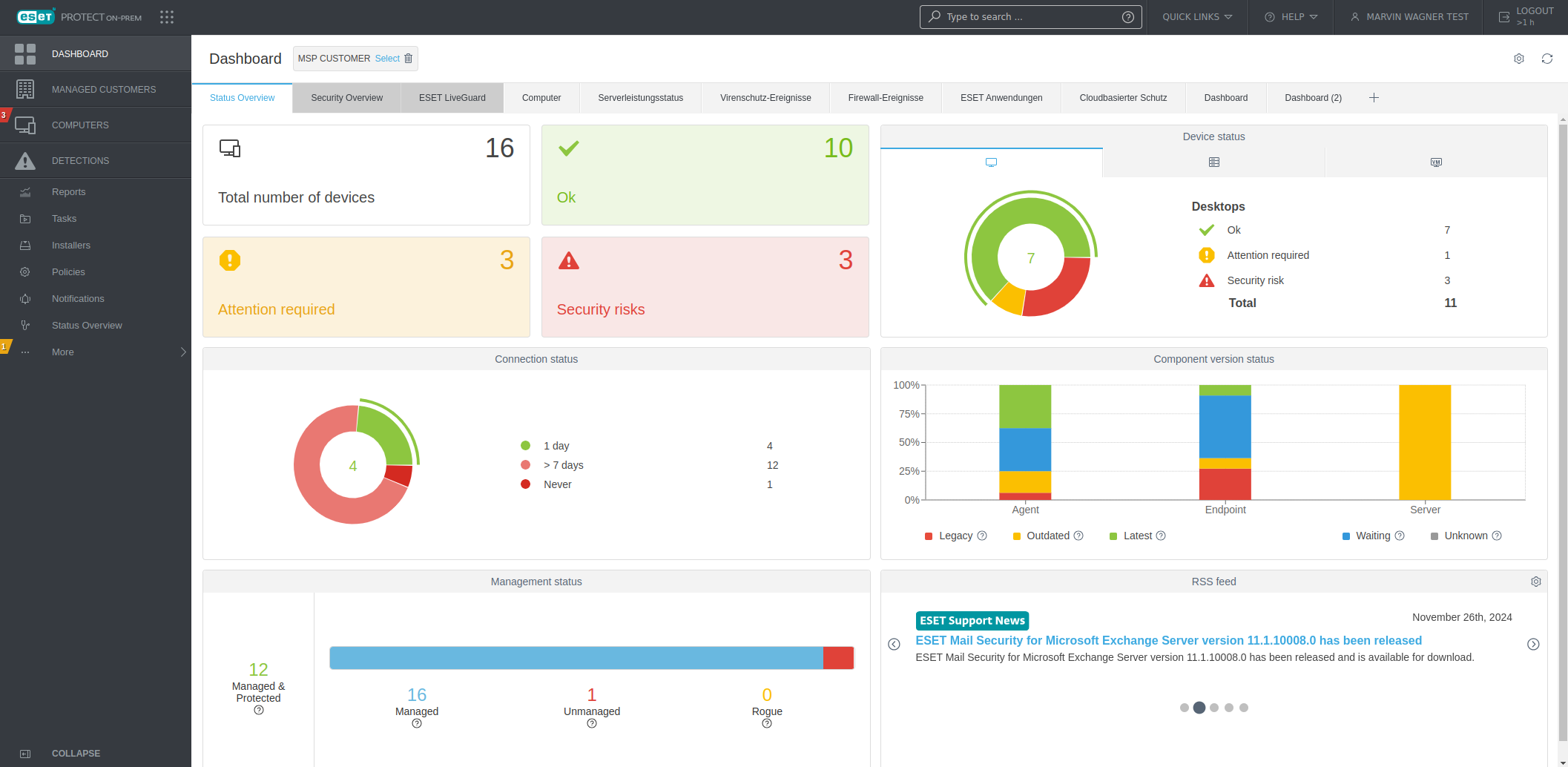
Task: Click the Logout icon
Action: [x=1503, y=17]
